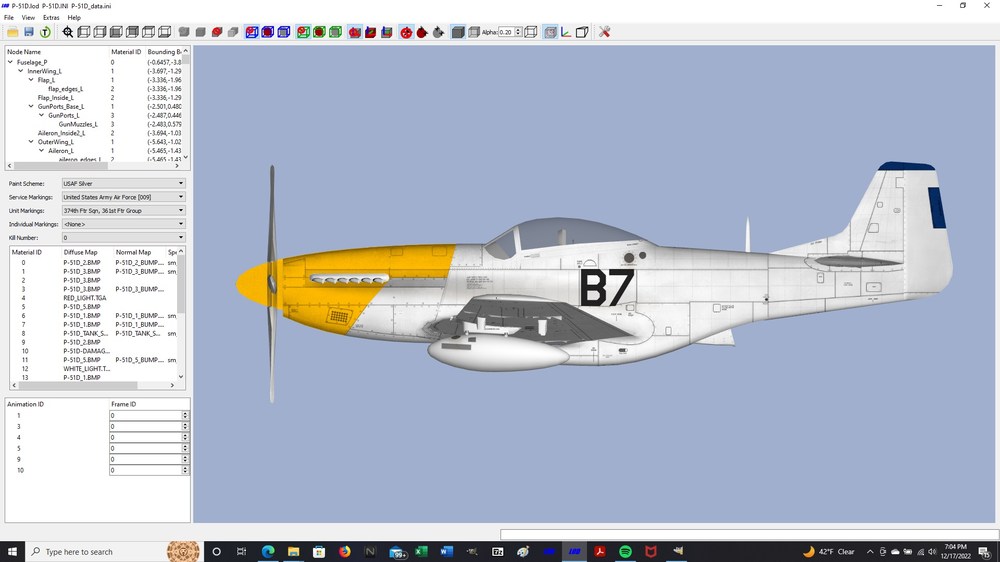Select the blue-framed gray cube icon
1000x562 pixels.
(x=284, y=32)
